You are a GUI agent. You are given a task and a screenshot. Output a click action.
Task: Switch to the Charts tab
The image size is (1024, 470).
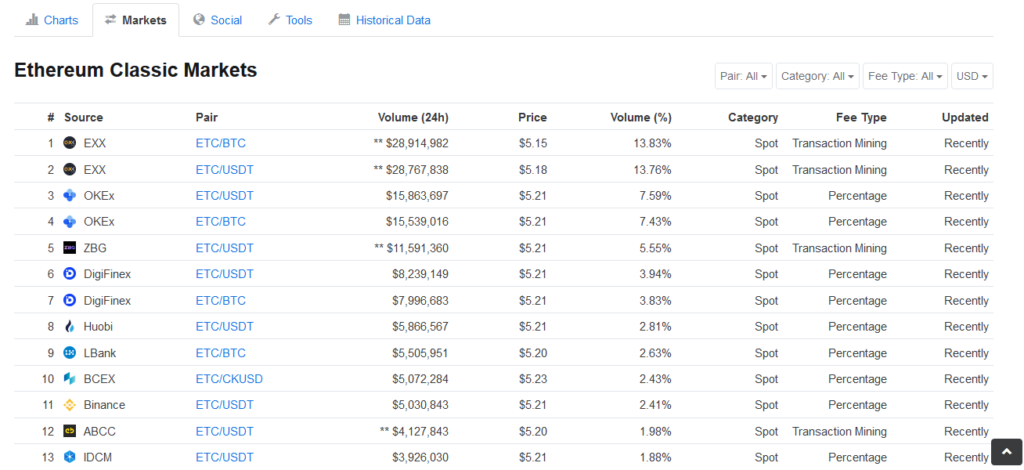coord(52,20)
